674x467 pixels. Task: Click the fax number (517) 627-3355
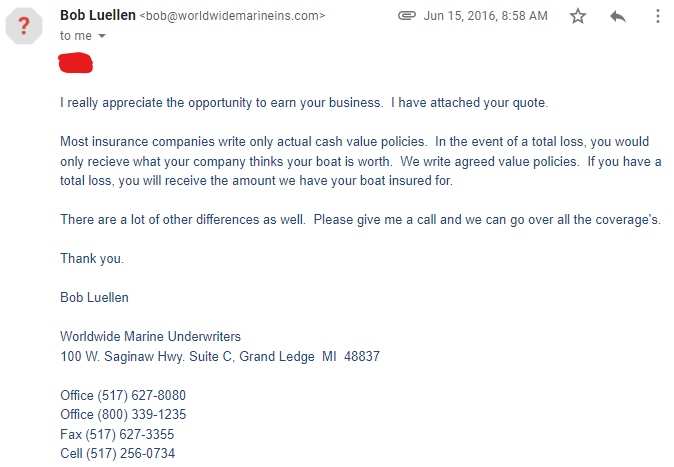[130, 434]
